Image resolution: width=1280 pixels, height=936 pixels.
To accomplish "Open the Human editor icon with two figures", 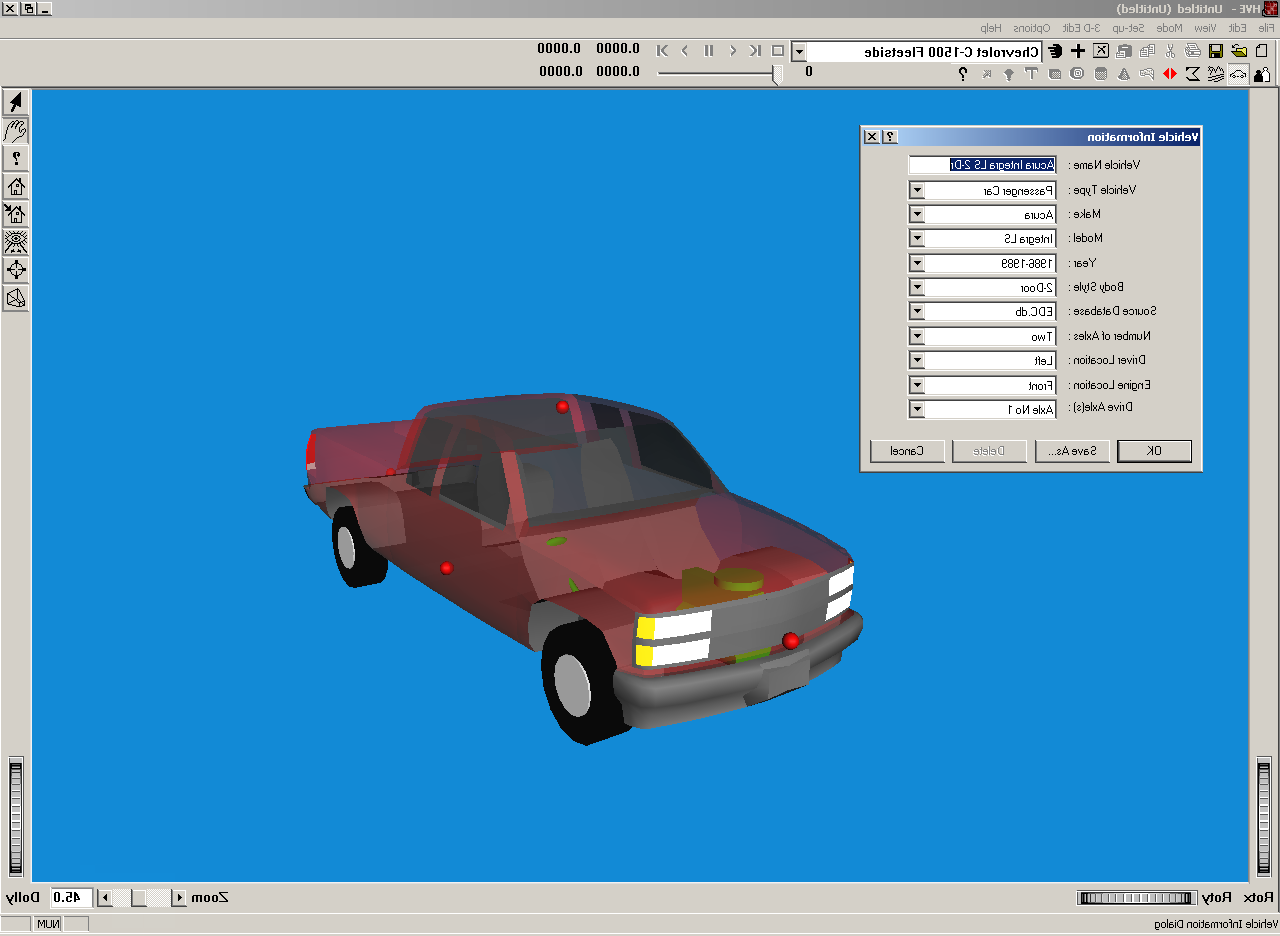I will coord(1263,74).
